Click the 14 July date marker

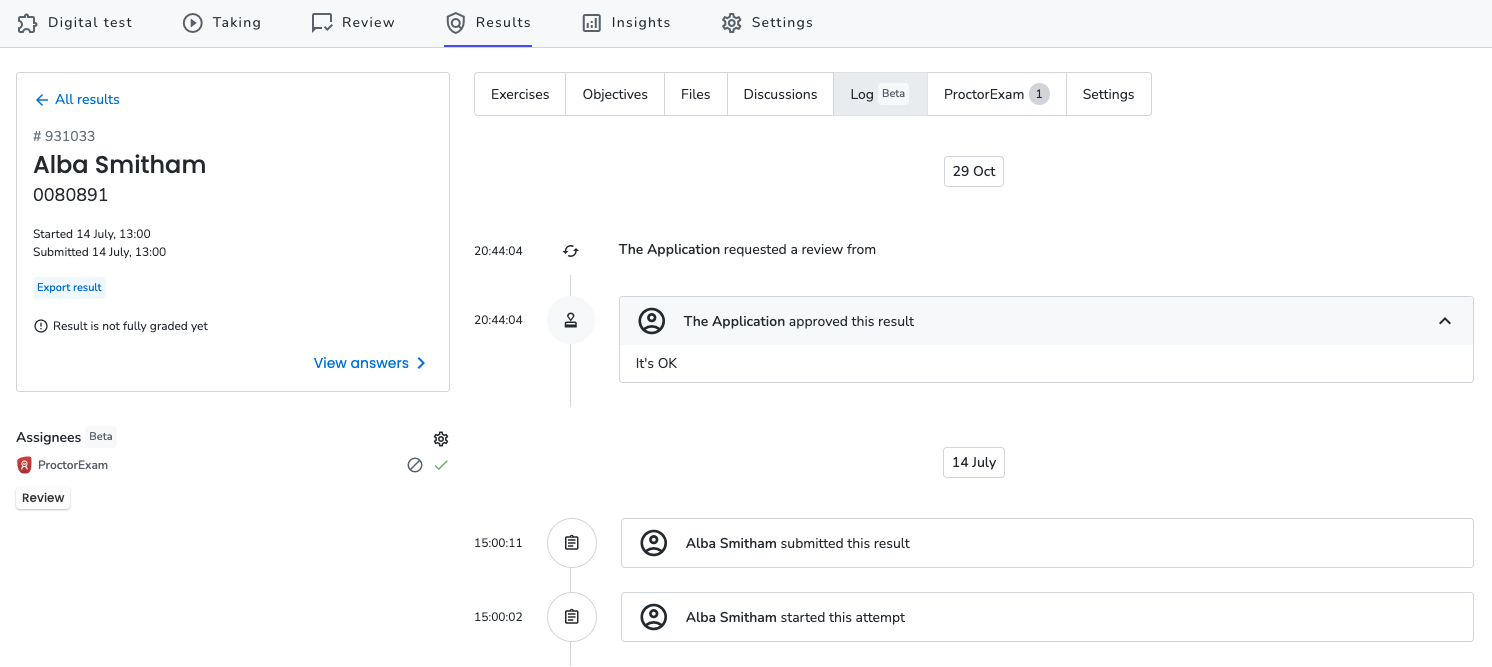(x=974, y=462)
